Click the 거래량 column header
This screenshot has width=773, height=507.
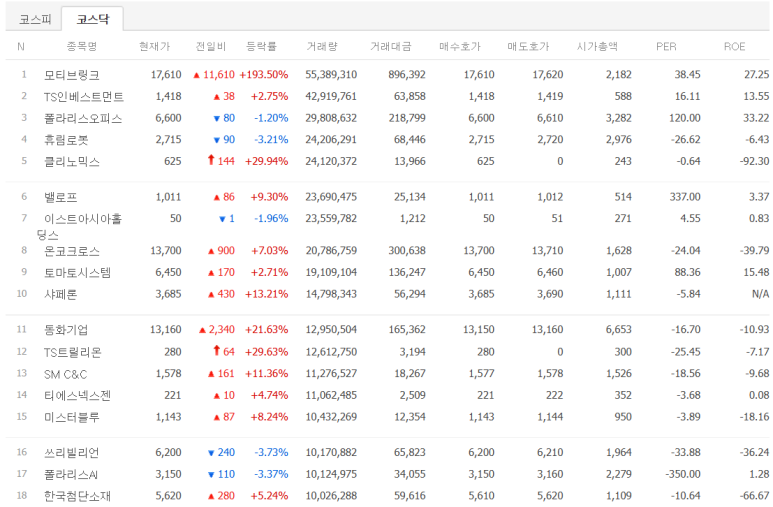pyautogui.click(x=322, y=46)
